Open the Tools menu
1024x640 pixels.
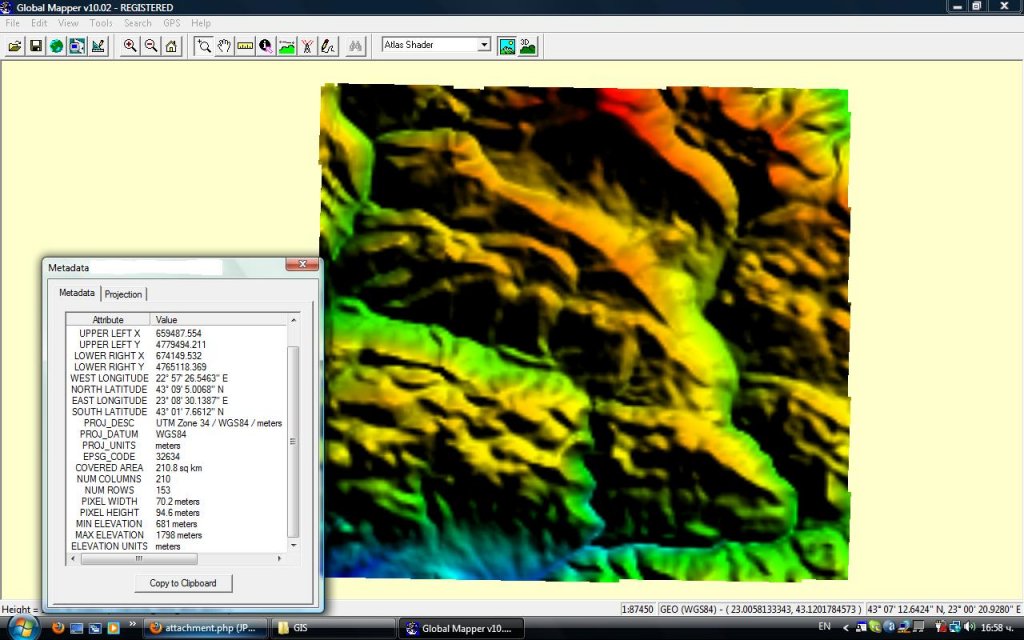click(x=101, y=23)
